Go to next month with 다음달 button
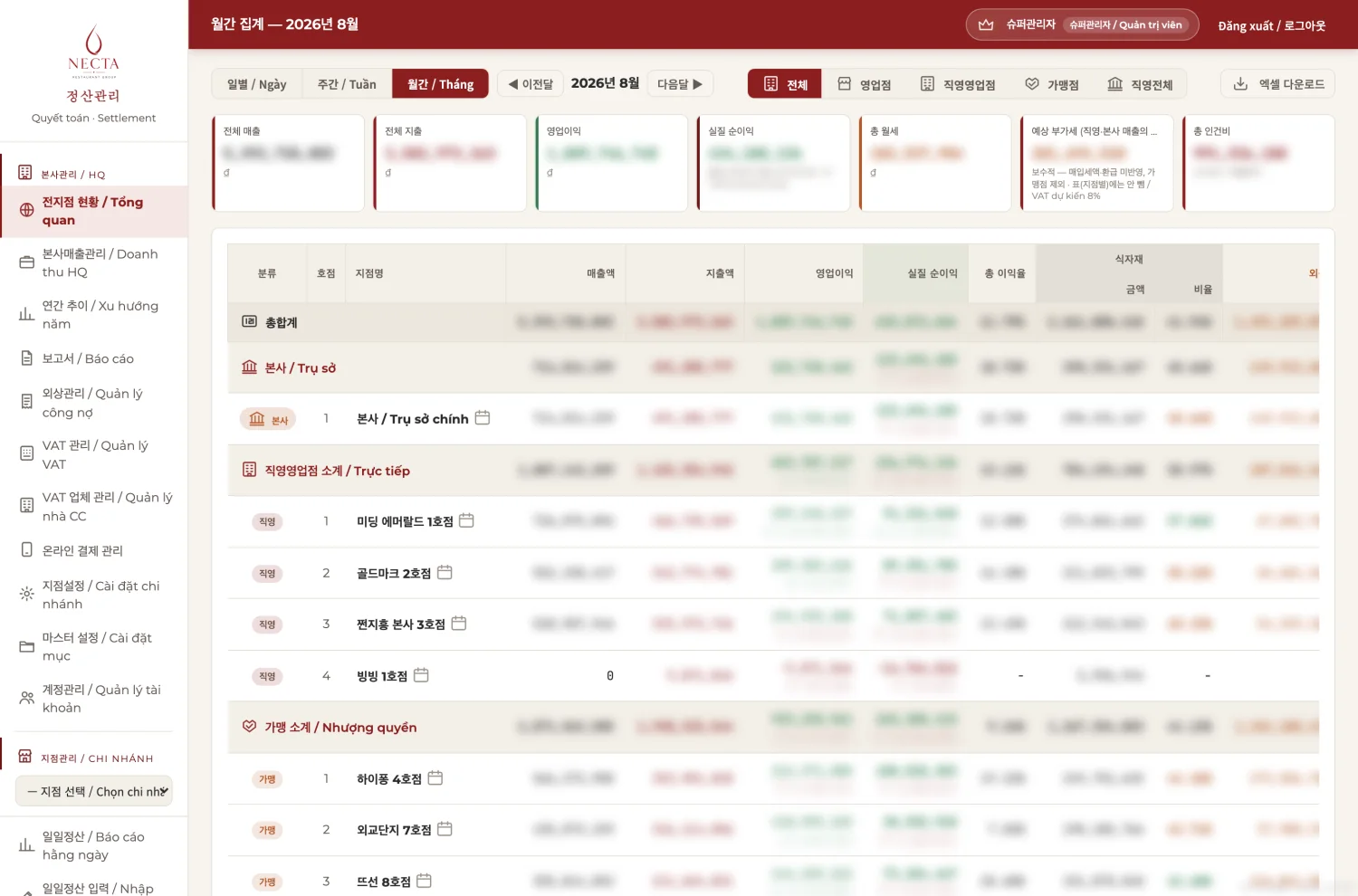Screen dimensions: 1358x896 click(680, 84)
